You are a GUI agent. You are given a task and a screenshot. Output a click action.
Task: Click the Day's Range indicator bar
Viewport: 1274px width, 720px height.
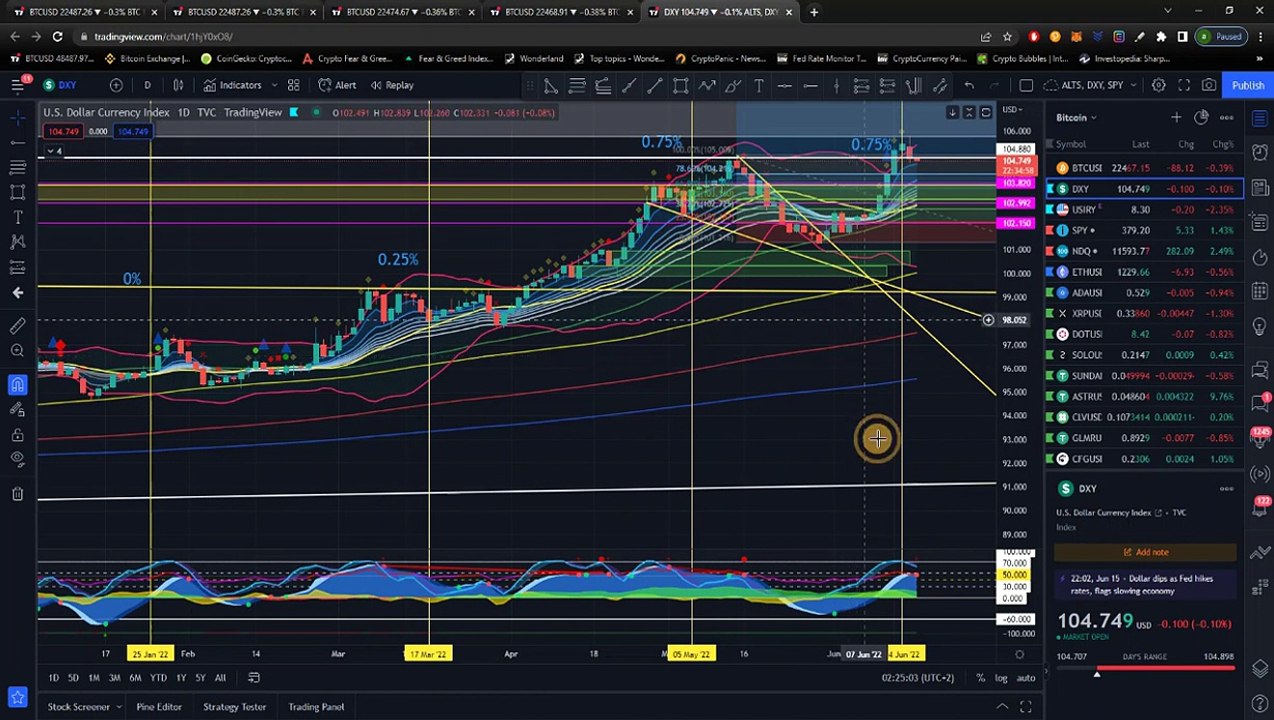[1145, 669]
